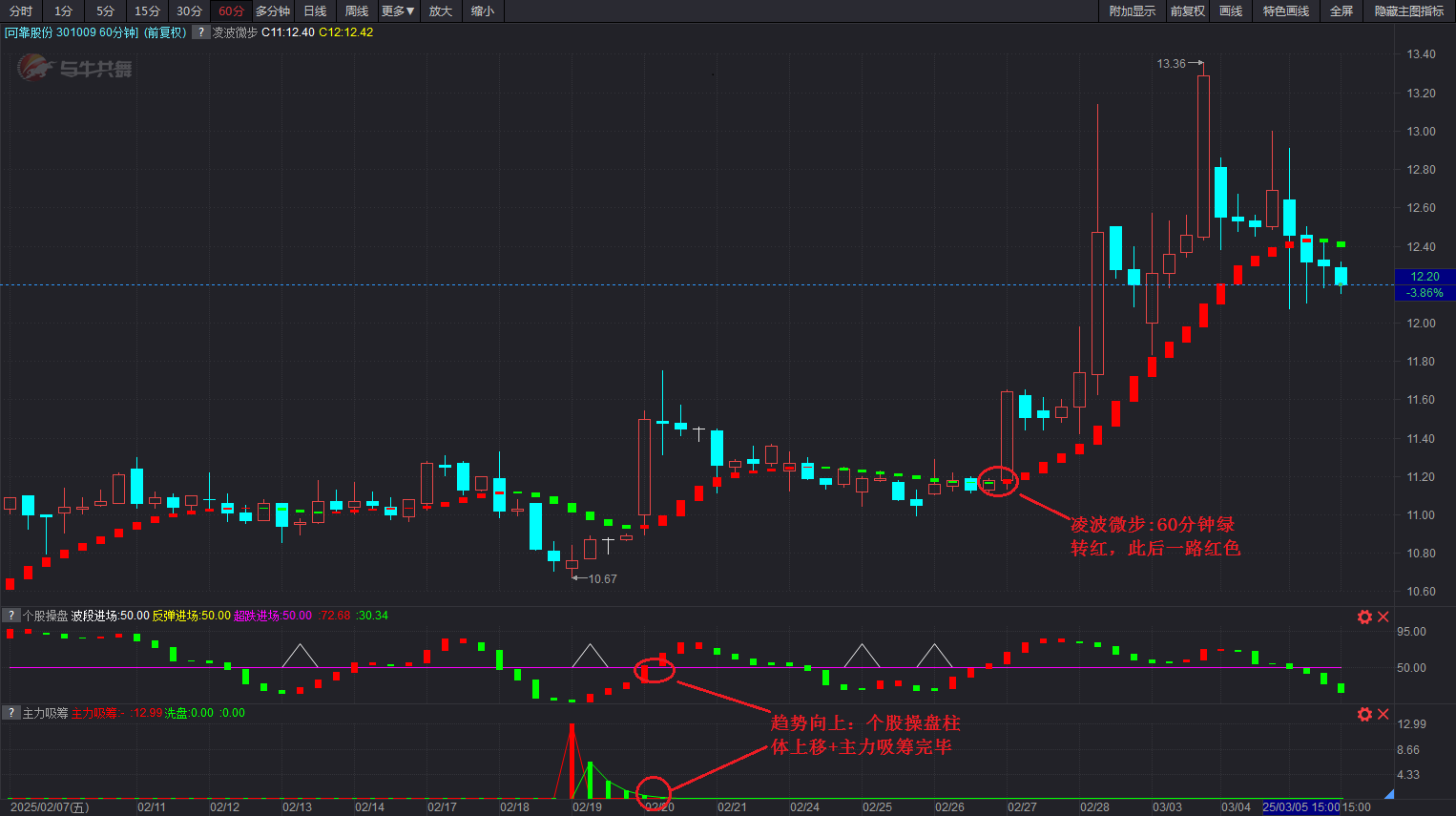1456x816 pixels.
Task: Click help icon beside 主力吸筹 indicator
Action: pos(11,713)
